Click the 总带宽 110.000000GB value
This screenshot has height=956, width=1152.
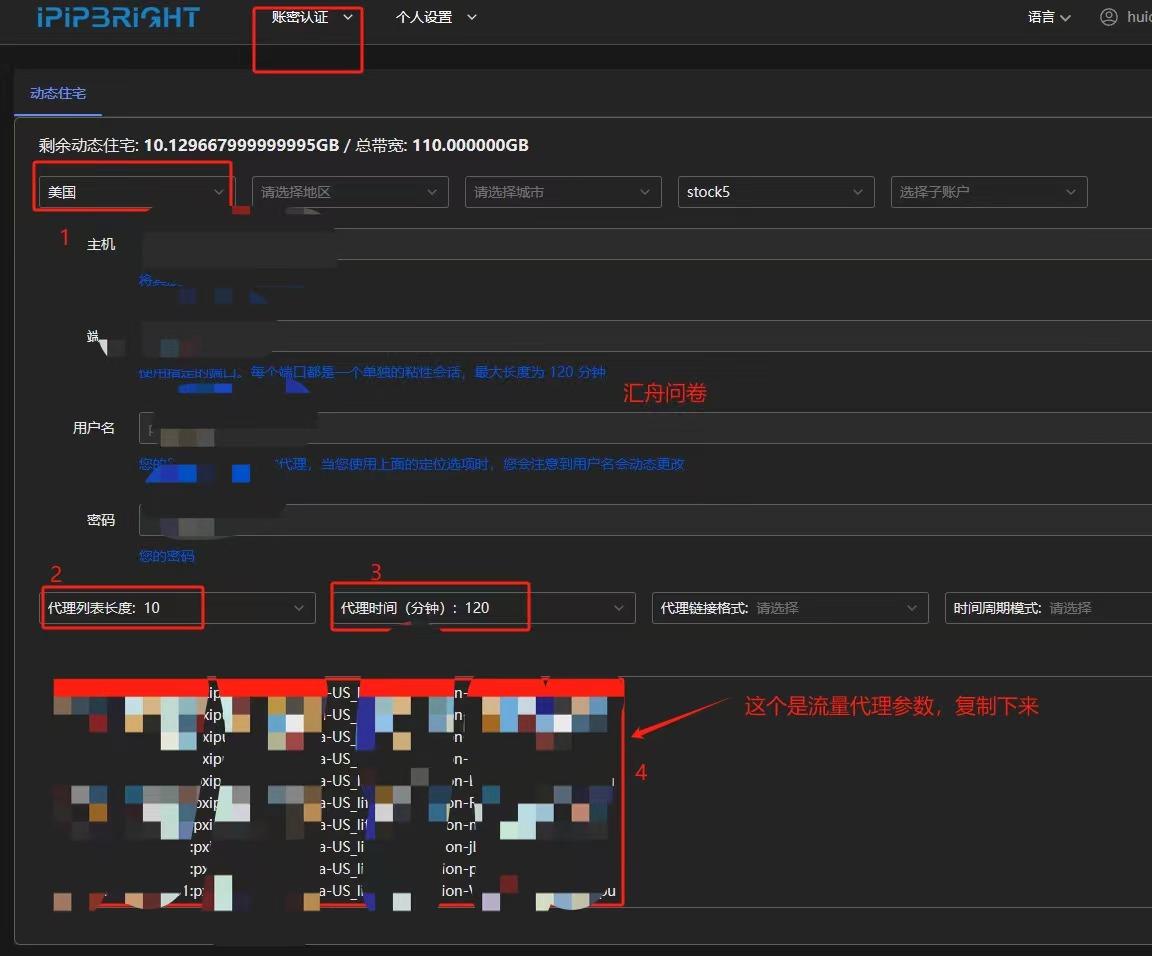point(470,145)
